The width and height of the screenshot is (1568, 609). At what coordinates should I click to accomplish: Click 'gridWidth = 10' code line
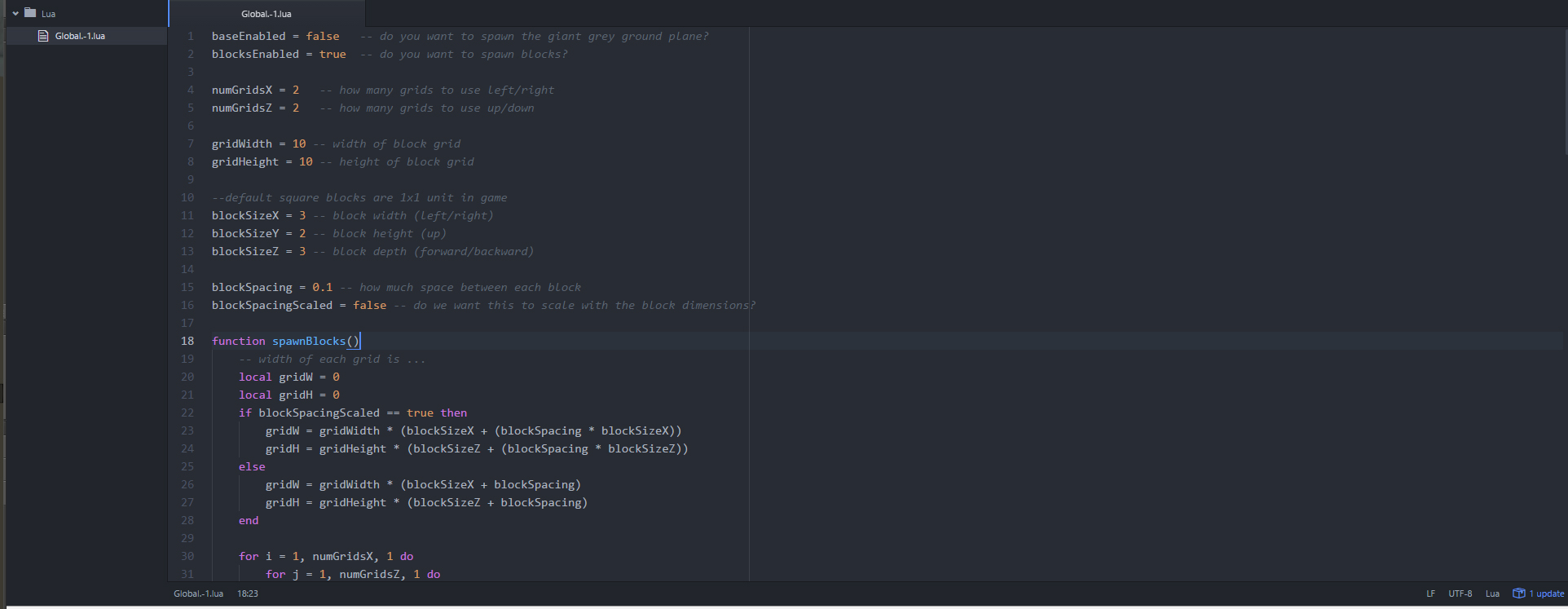point(258,143)
